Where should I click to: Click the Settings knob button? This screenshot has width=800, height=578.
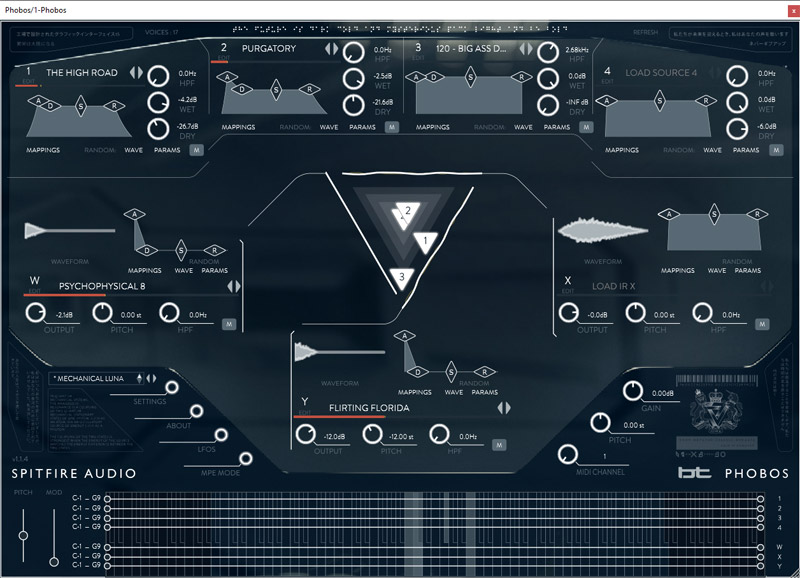pyautogui.click(x=172, y=388)
